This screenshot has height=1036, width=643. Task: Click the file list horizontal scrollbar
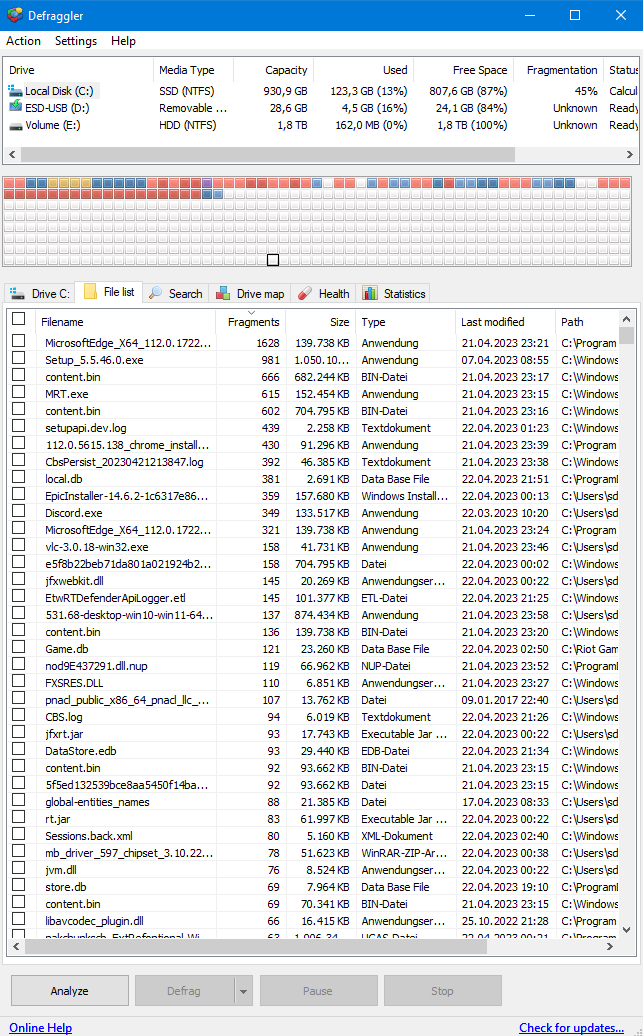(x=256, y=946)
